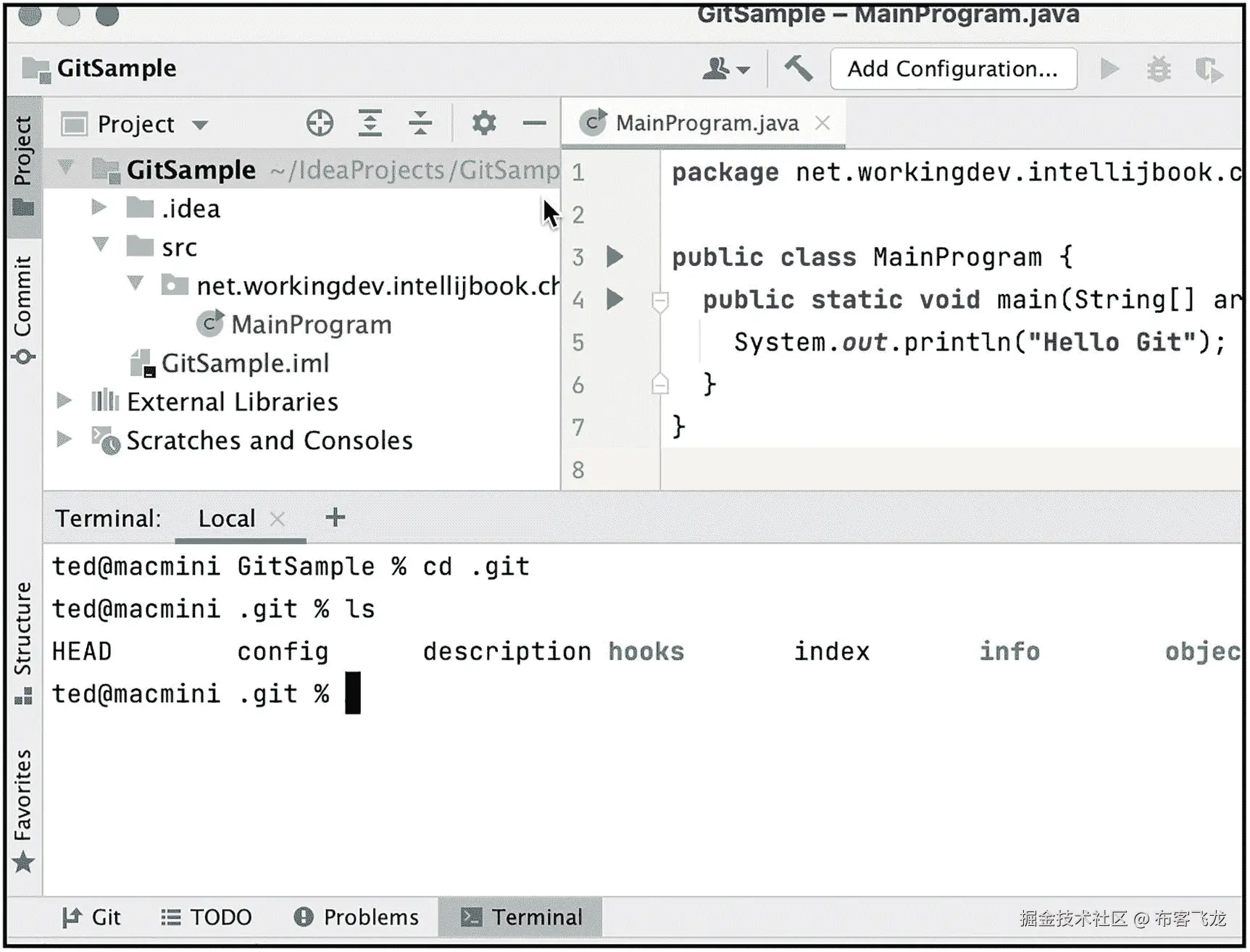Screen dimensions: 1250x952
Task: Select the src folder row
Action: (301, 247)
